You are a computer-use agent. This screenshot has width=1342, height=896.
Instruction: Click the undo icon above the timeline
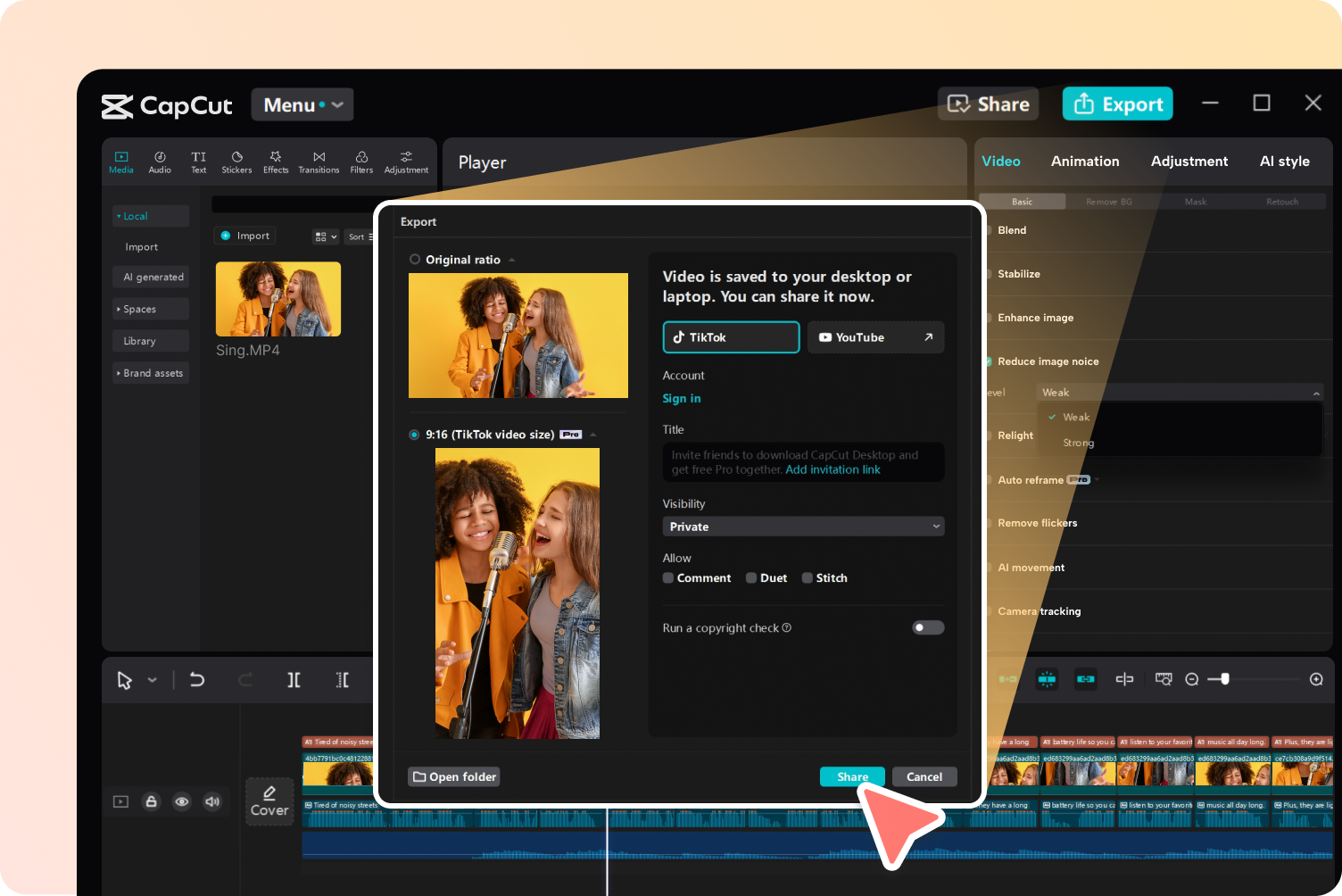coord(196,680)
